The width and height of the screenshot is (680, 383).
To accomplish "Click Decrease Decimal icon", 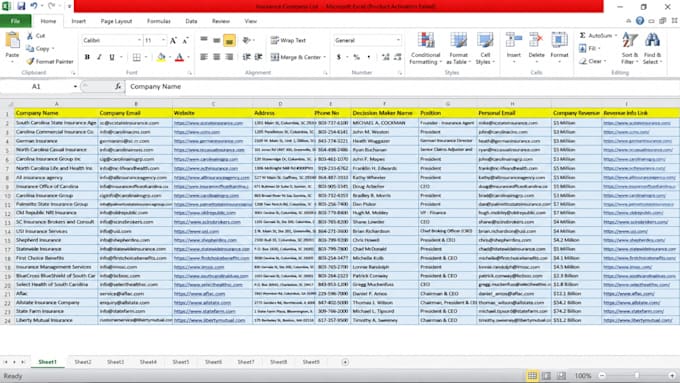I will point(398,57).
